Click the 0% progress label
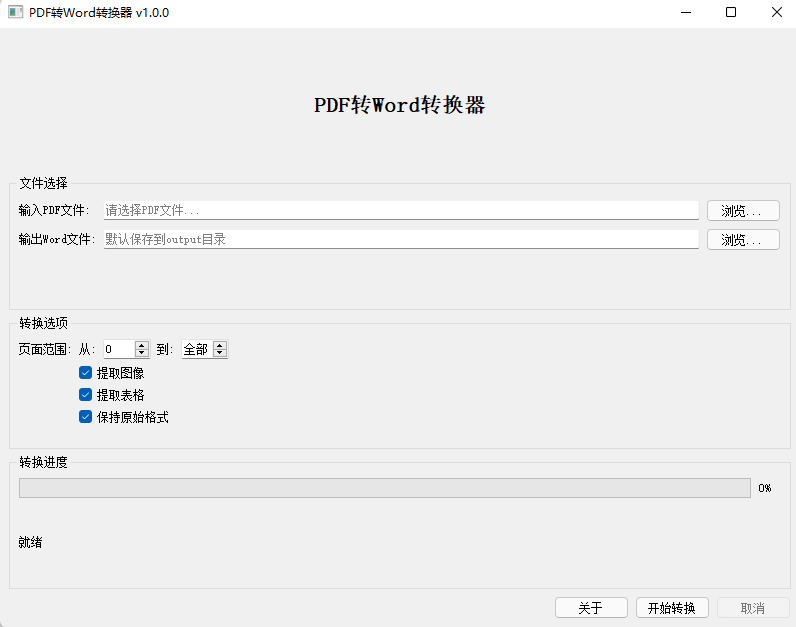Viewport: 796px width, 627px height. tap(765, 488)
